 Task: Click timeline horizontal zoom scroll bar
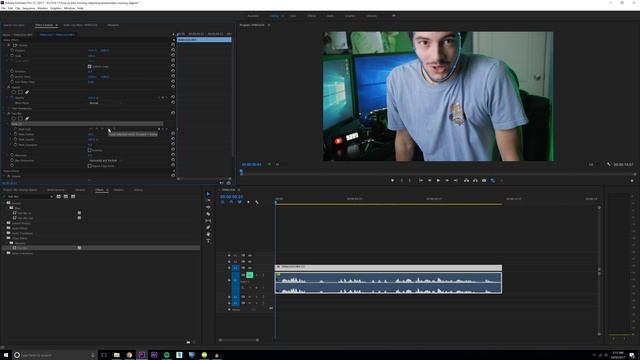coord(239,340)
